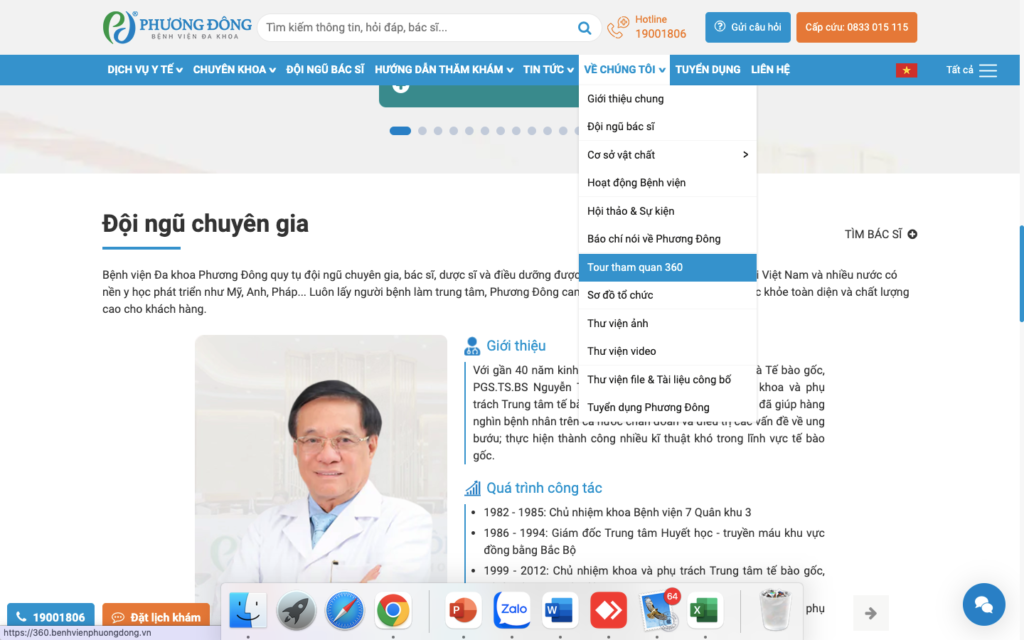Open the 'Tất cả' hamburger menu

pos(987,70)
